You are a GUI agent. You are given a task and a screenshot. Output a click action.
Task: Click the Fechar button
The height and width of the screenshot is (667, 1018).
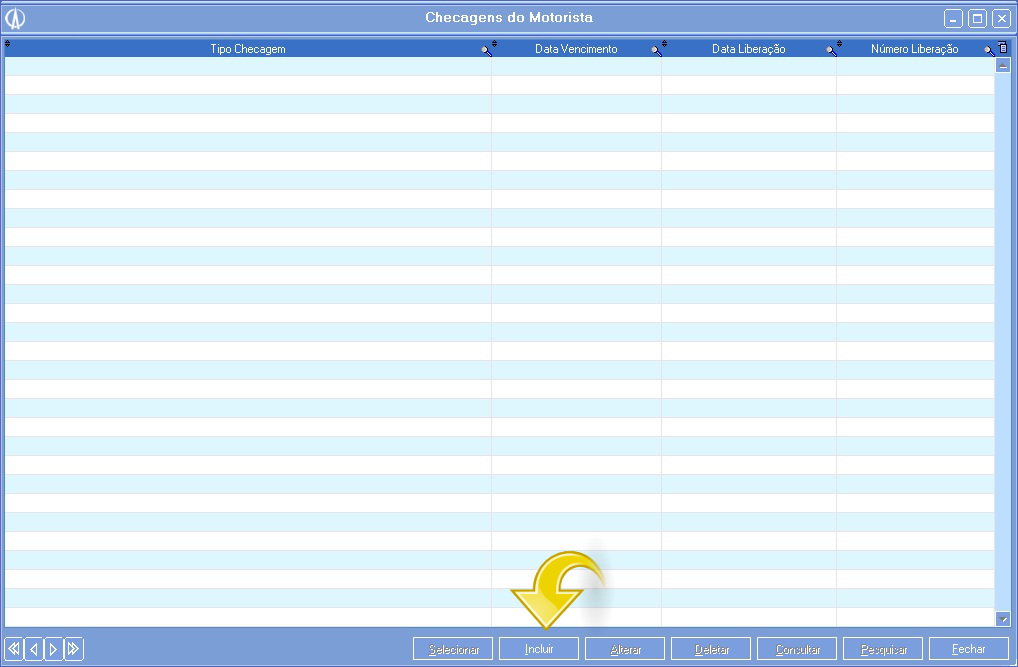click(x=968, y=649)
